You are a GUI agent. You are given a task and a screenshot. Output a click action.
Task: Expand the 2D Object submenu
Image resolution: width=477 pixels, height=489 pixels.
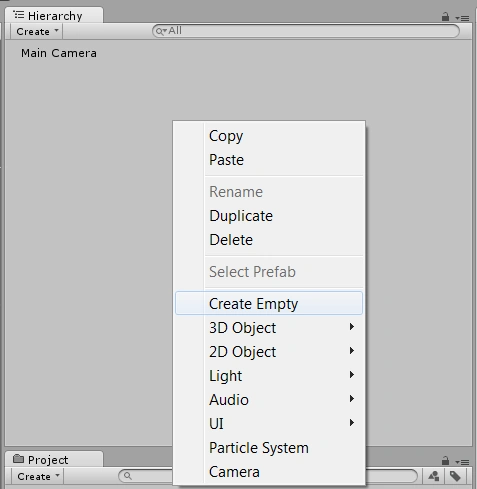pos(269,352)
